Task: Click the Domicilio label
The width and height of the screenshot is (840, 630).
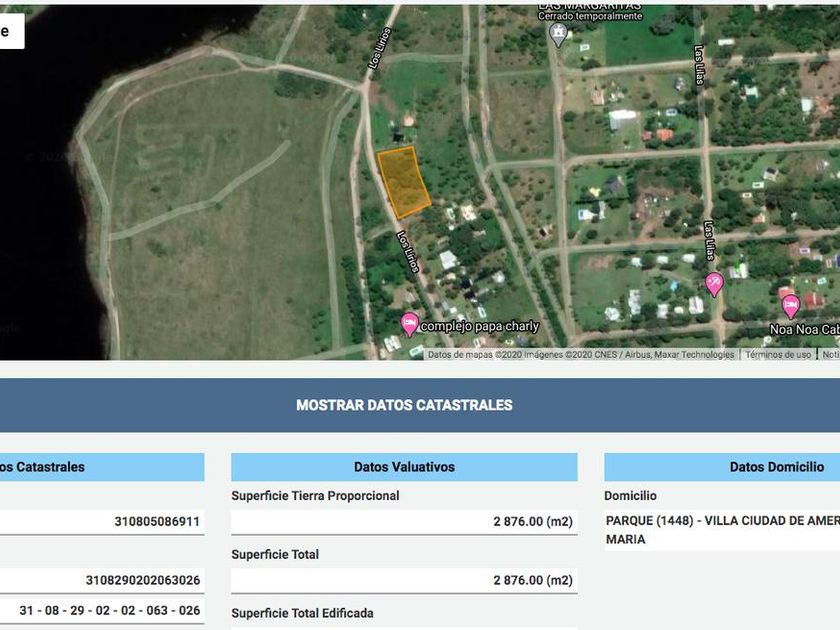Action: pos(630,496)
